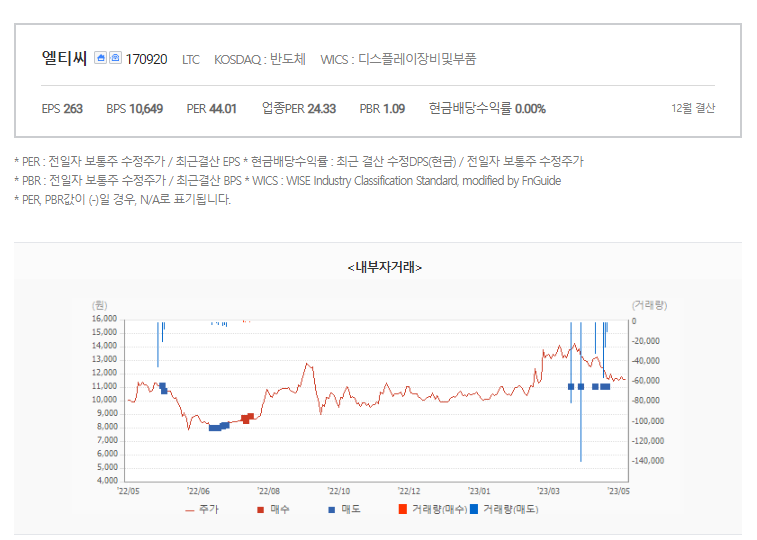Click the '23/05 x-axis label

click(618, 491)
